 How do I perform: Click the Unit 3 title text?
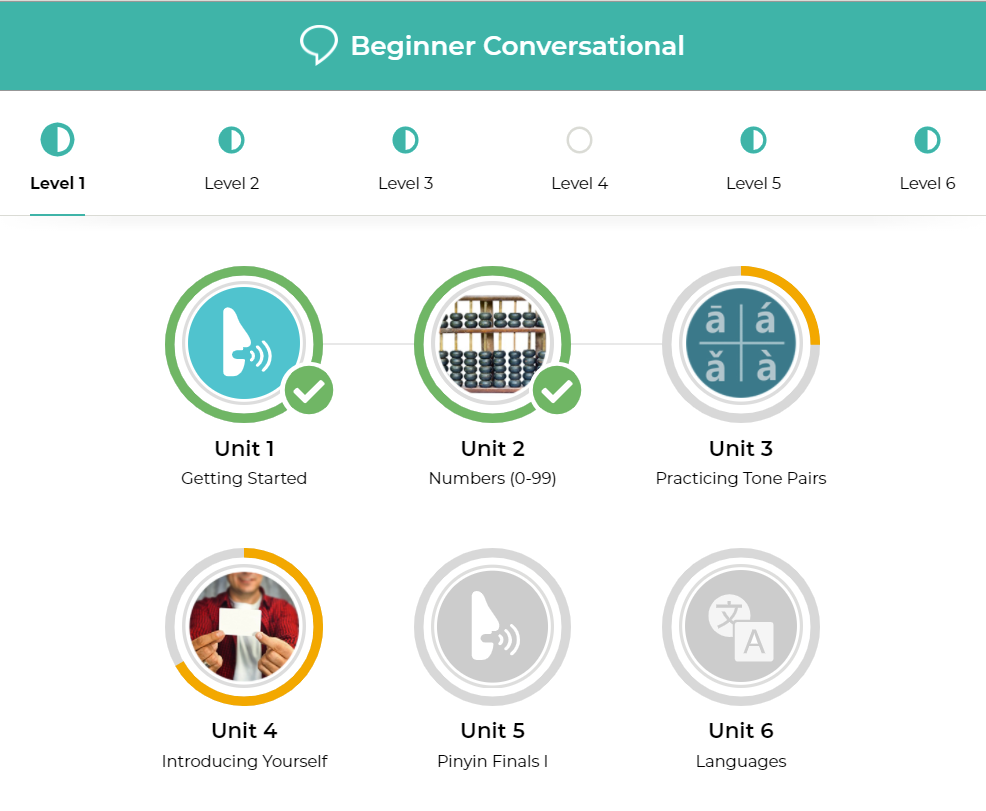pyautogui.click(x=741, y=448)
